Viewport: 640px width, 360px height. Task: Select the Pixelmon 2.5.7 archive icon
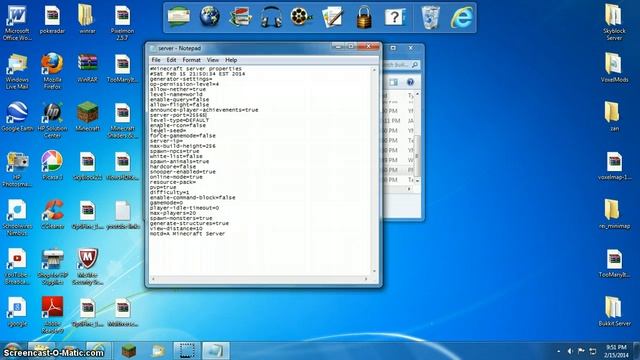[122, 22]
